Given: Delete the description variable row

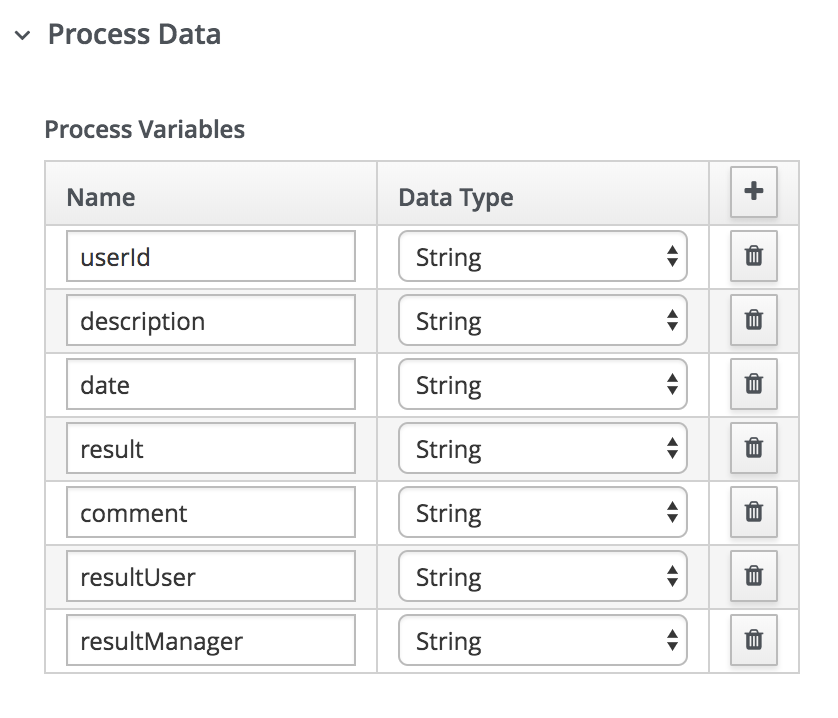Looking at the screenshot, I should (x=754, y=321).
